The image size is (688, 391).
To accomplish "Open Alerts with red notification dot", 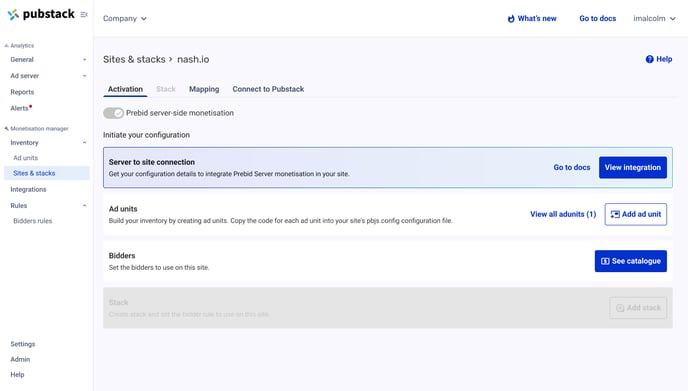I will (21, 108).
